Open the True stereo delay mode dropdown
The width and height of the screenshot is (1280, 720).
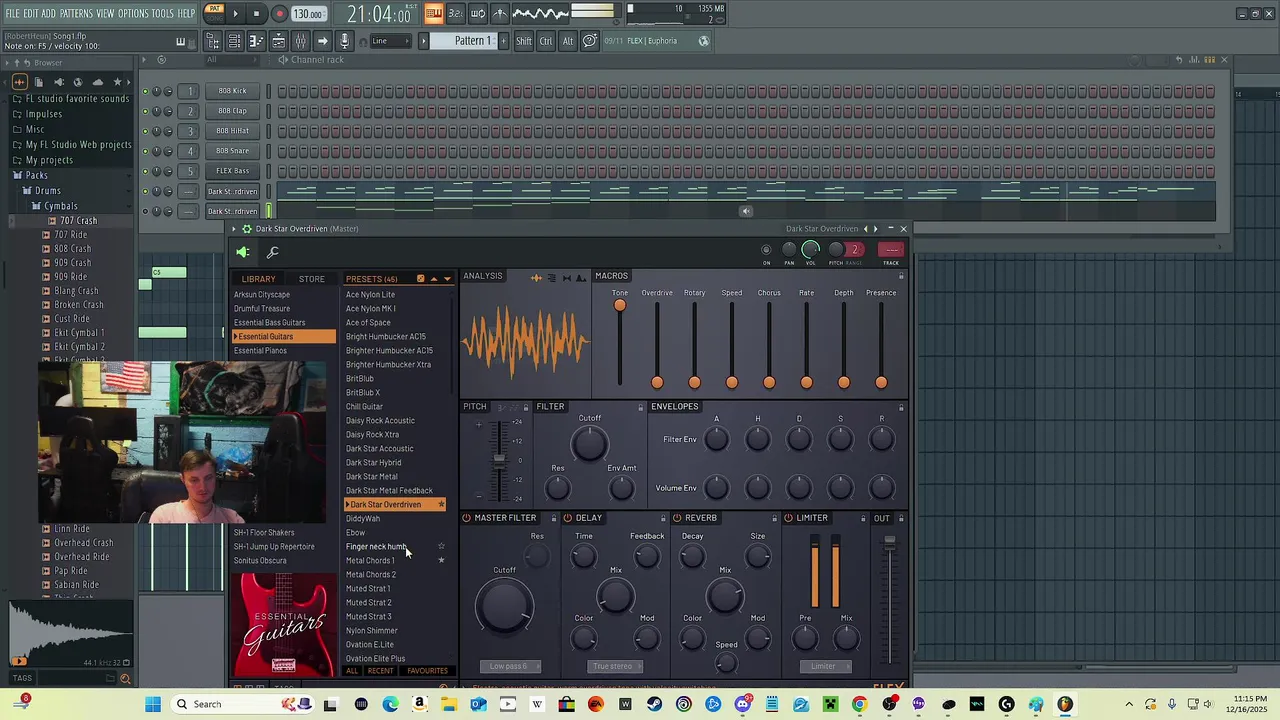(613, 666)
